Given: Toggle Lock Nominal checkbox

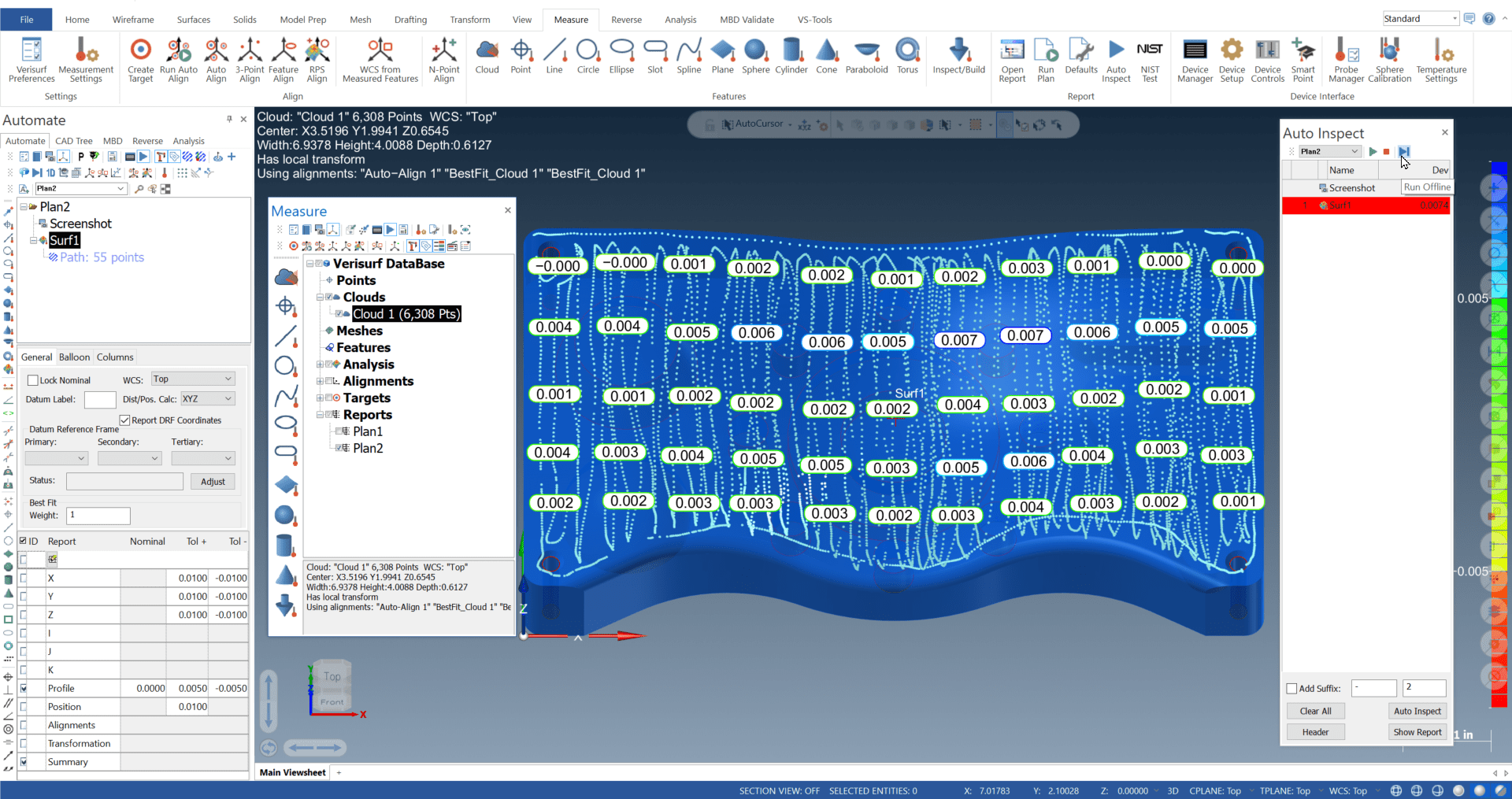Looking at the screenshot, I should click(33, 380).
